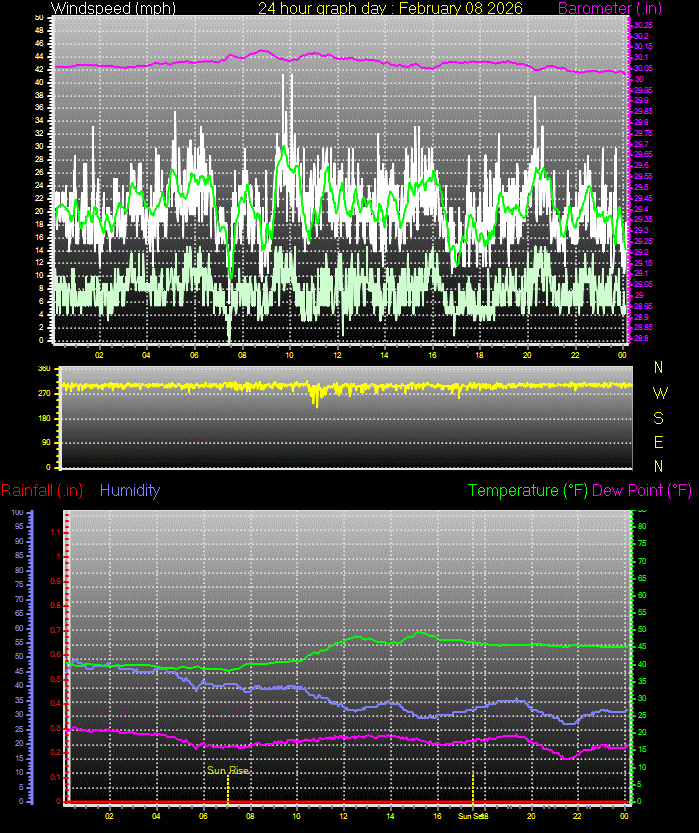699x833 pixels.
Task: Click the "S" compass direction letter
Action: click(659, 418)
